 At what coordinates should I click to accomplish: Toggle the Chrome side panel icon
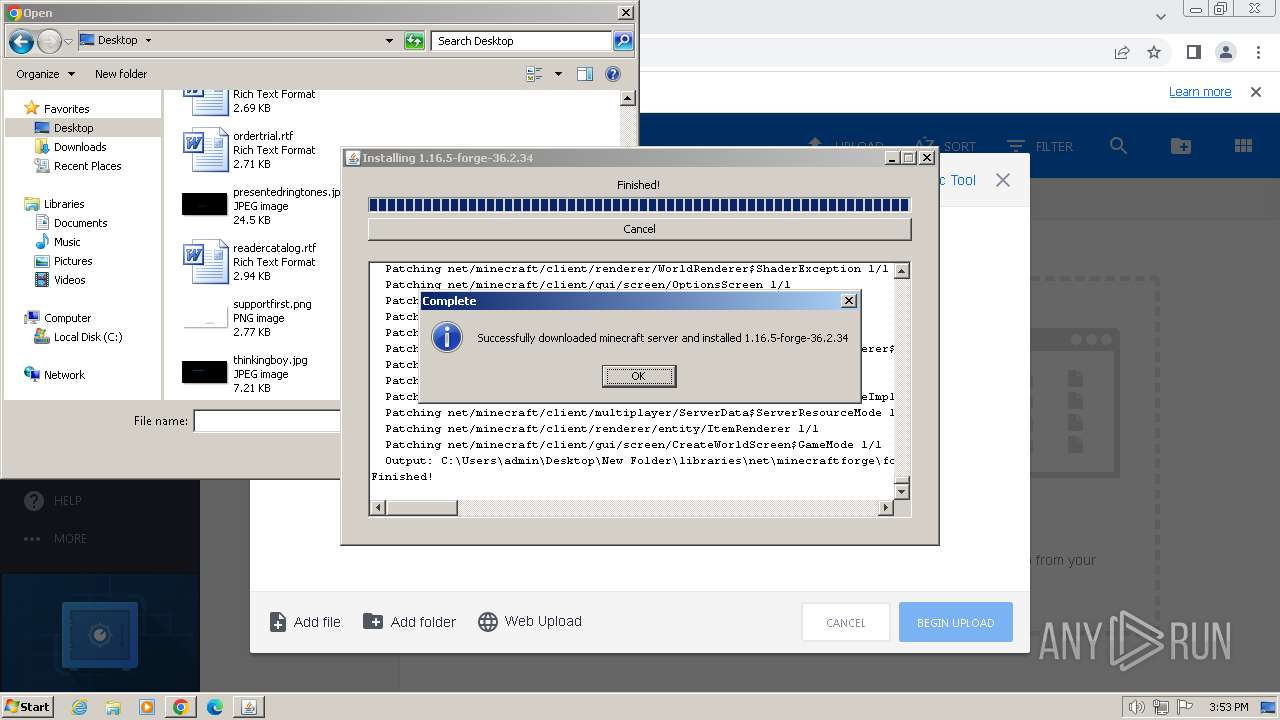(1193, 52)
